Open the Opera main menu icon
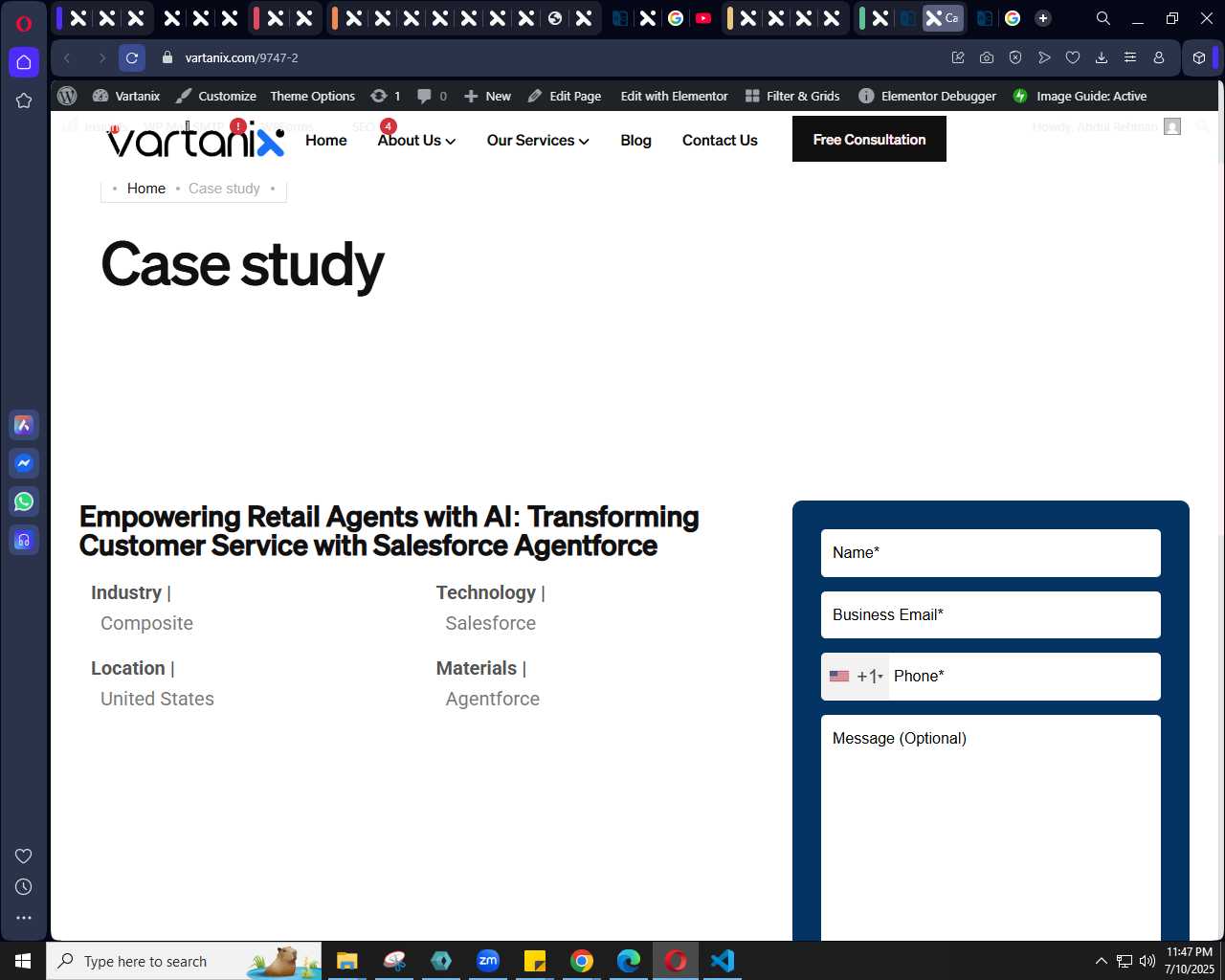Screen dimensions: 1225x980 click(24, 24)
